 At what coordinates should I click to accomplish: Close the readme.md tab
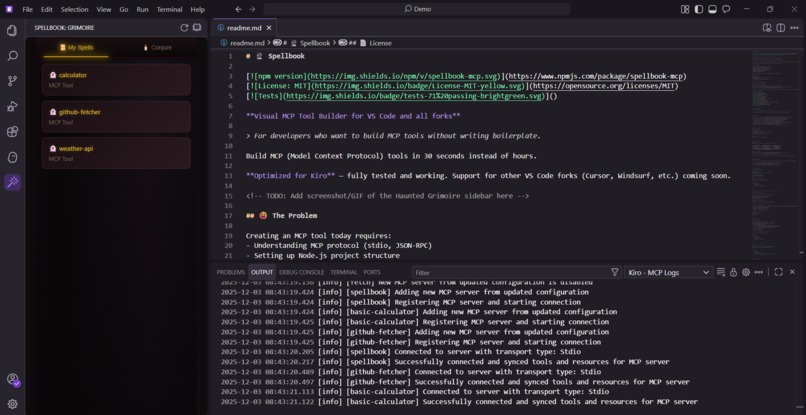point(269,28)
